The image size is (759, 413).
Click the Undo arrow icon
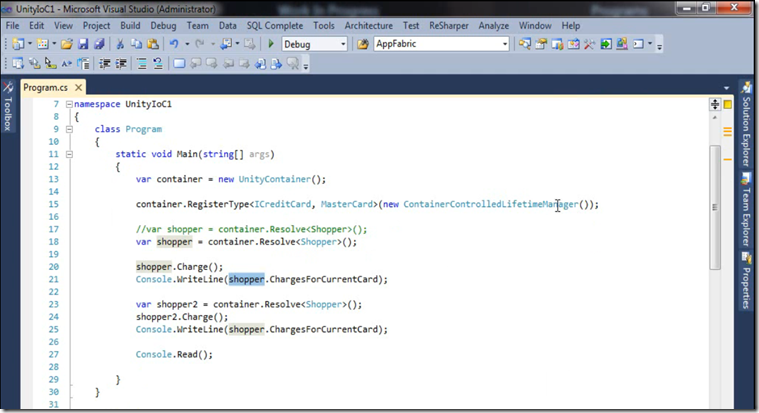pyautogui.click(x=174, y=44)
